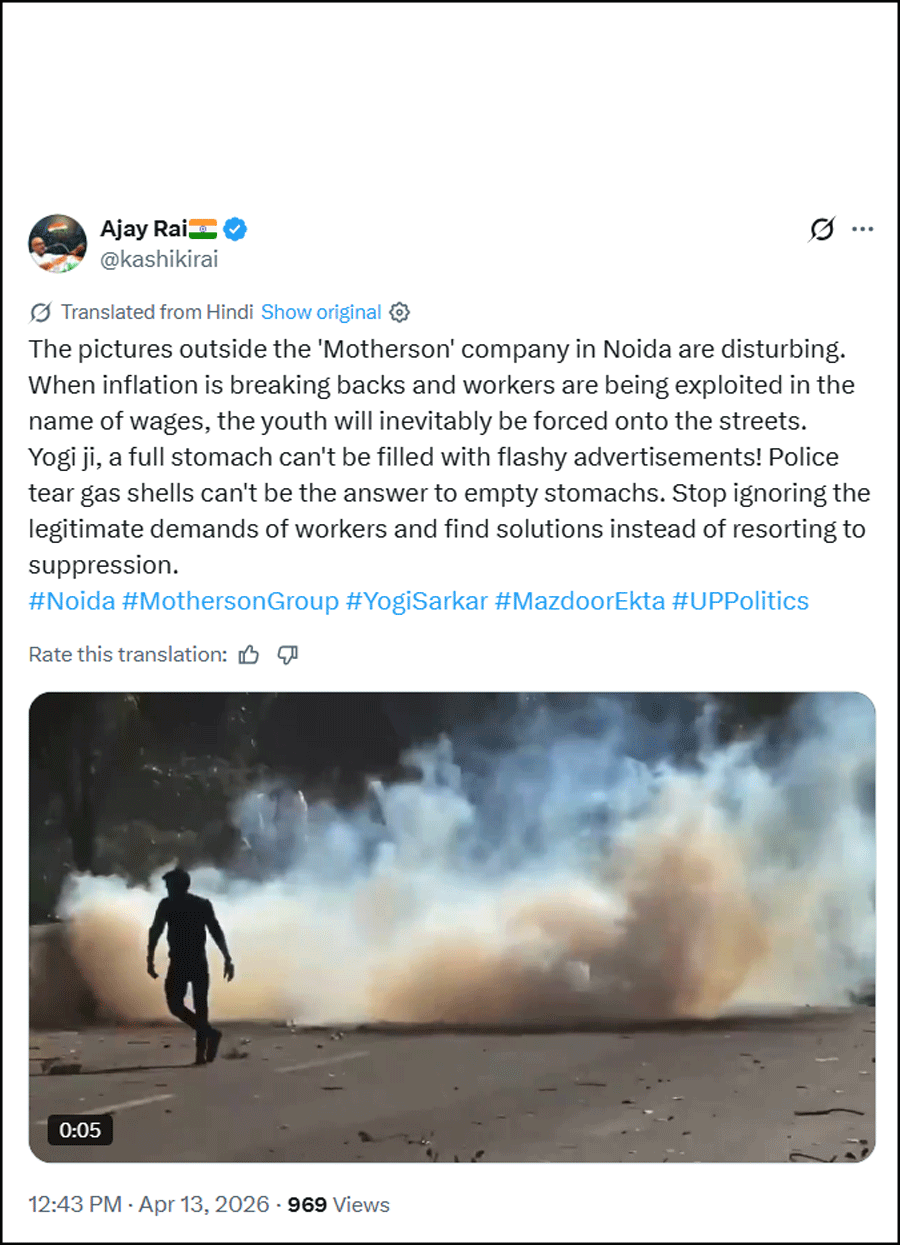Click the blue verified badge next to Ajay Rai

(235, 229)
